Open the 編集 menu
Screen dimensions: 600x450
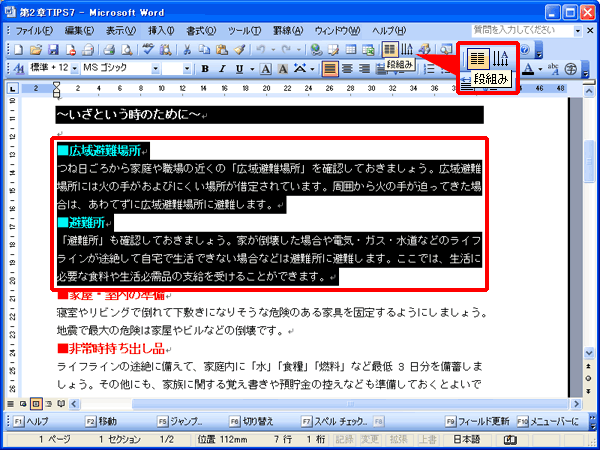click(x=79, y=31)
